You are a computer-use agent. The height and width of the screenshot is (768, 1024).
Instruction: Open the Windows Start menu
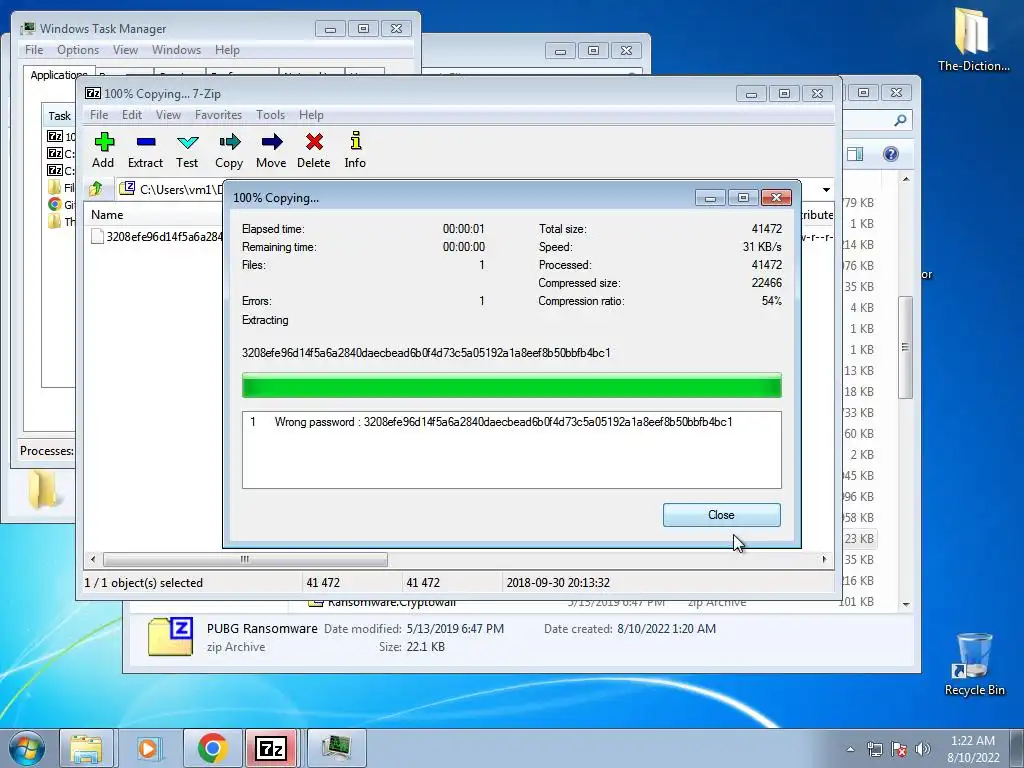tap(27, 748)
